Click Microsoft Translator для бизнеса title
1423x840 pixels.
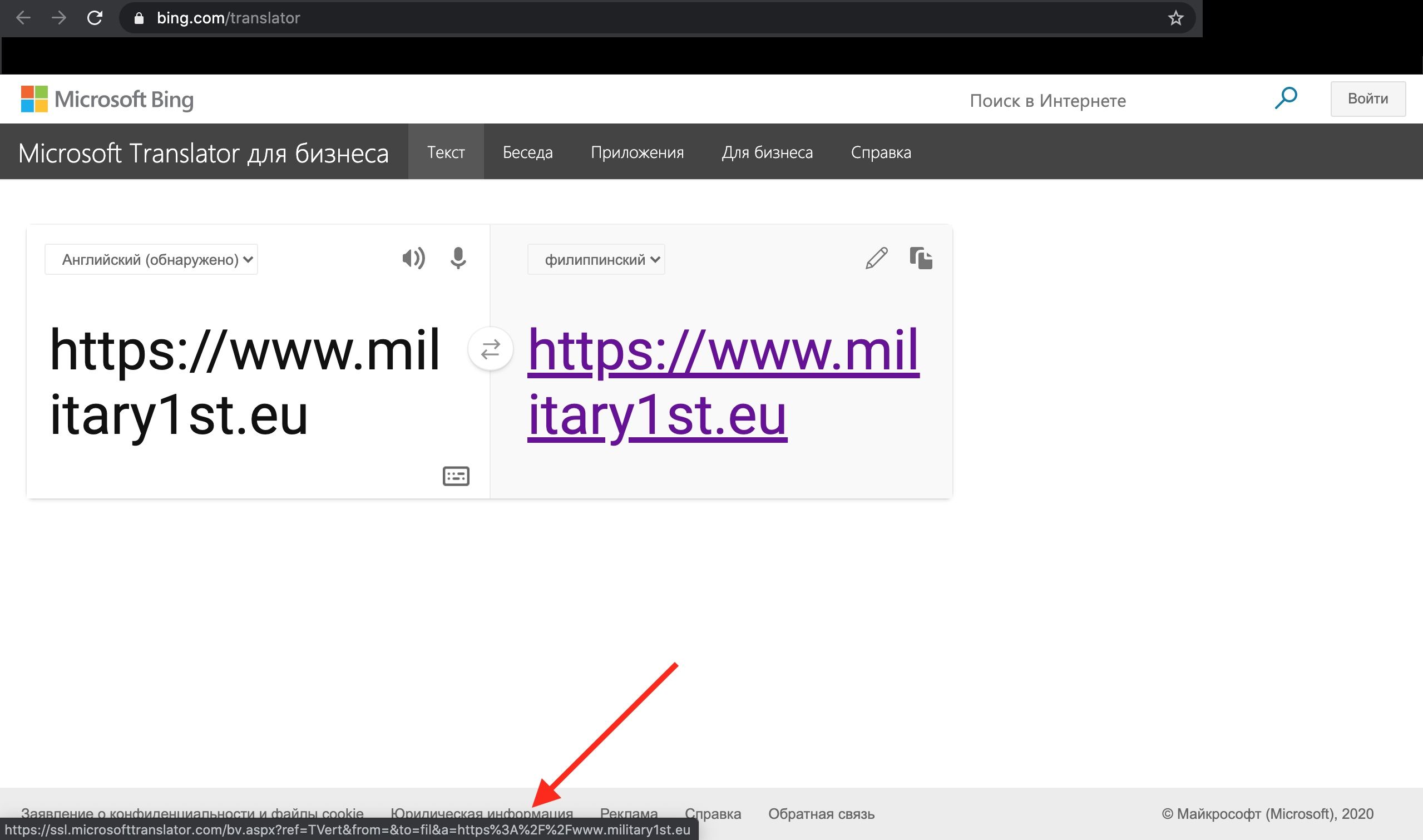(204, 154)
